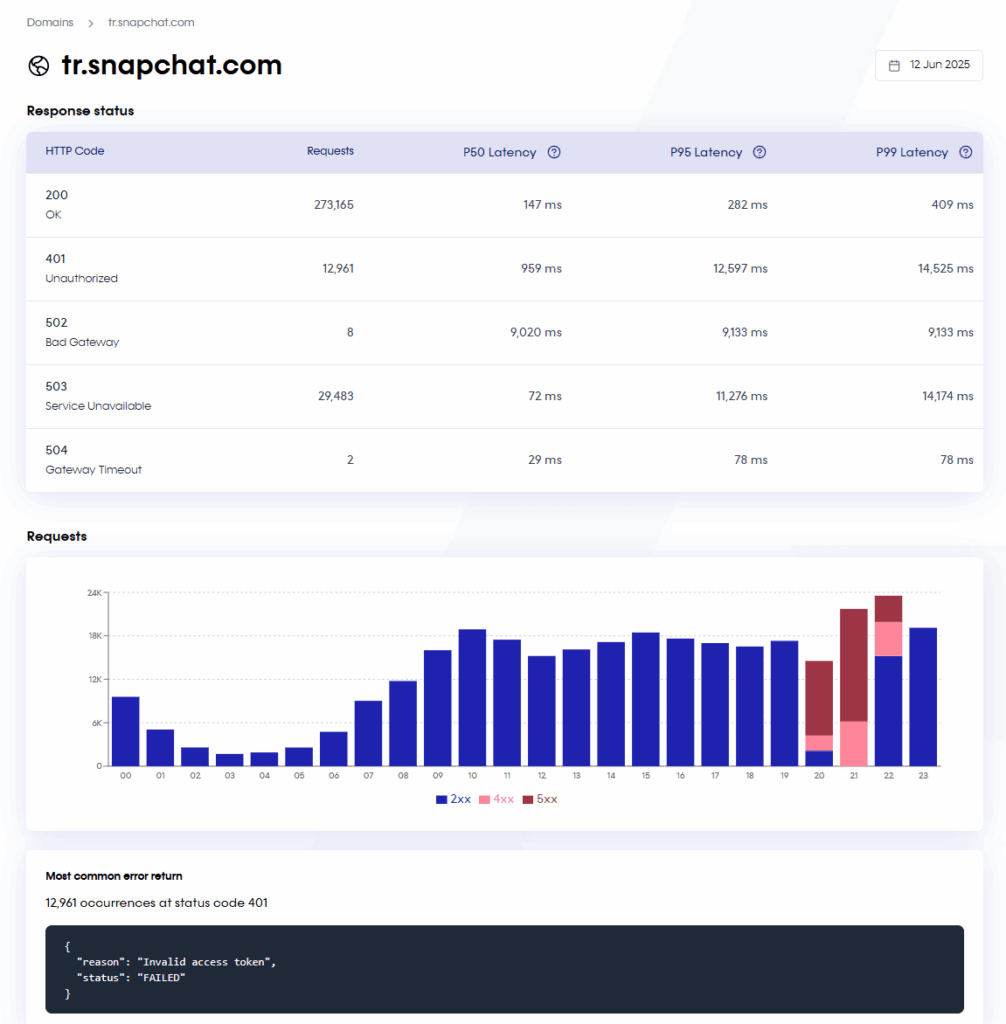Image resolution: width=1006 pixels, height=1024 pixels.
Task: Click the 4xx segment of hour 21 bar
Action: 854,744
